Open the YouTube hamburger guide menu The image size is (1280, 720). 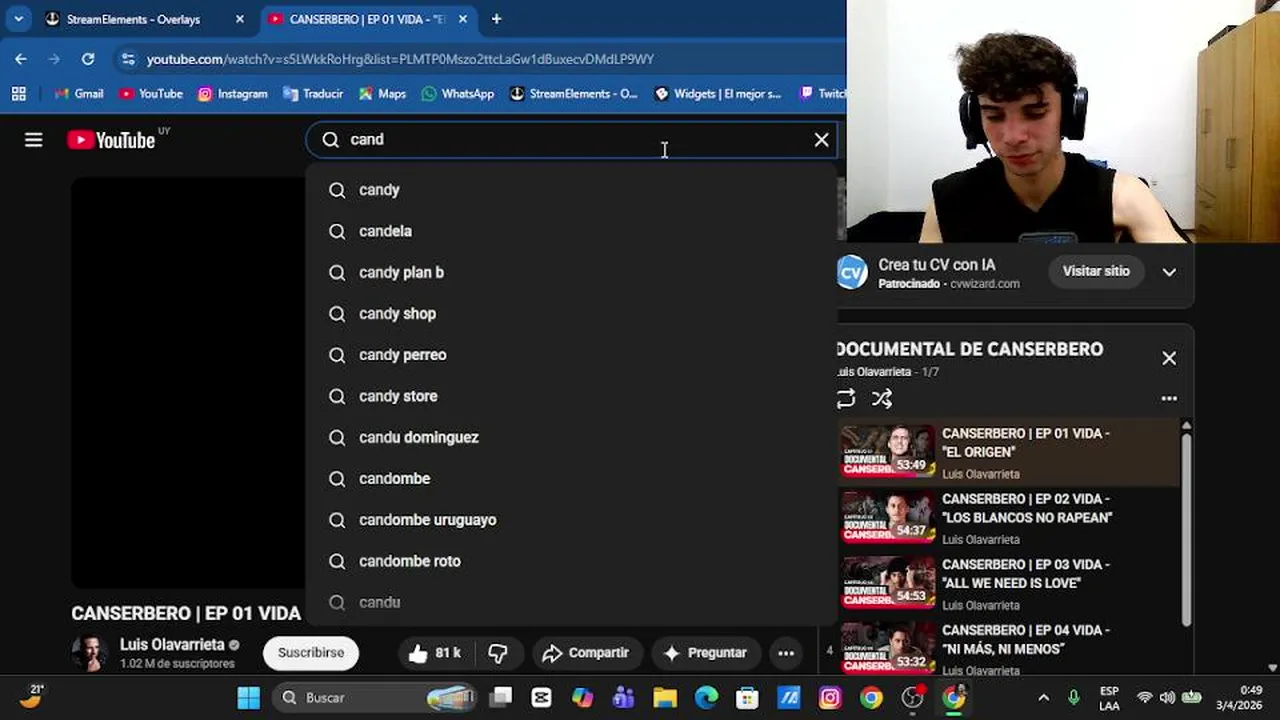[34, 140]
